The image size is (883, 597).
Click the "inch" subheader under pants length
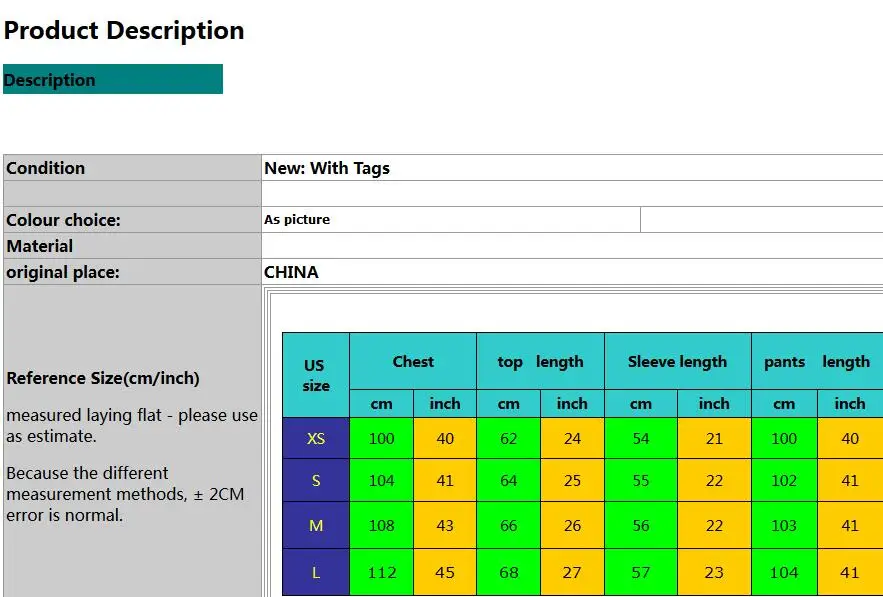click(x=850, y=403)
